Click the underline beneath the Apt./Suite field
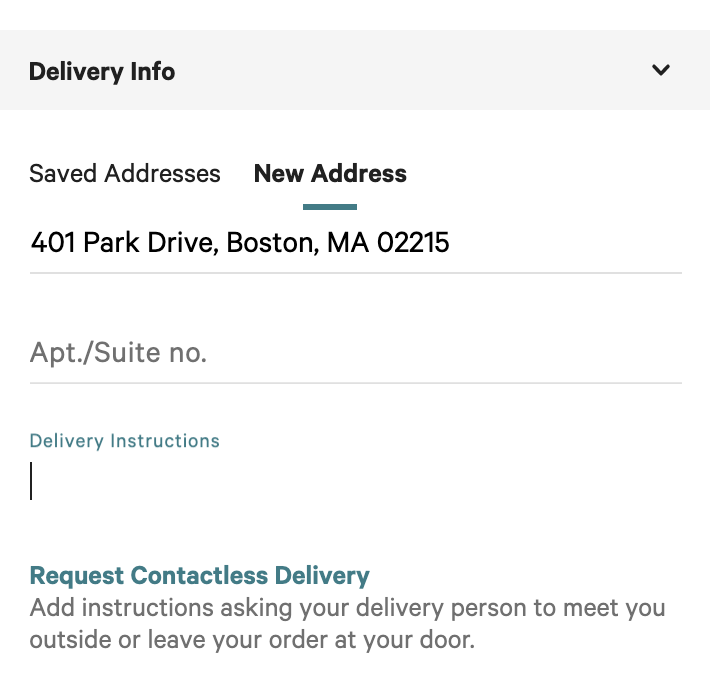The image size is (712, 674). (355, 382)
